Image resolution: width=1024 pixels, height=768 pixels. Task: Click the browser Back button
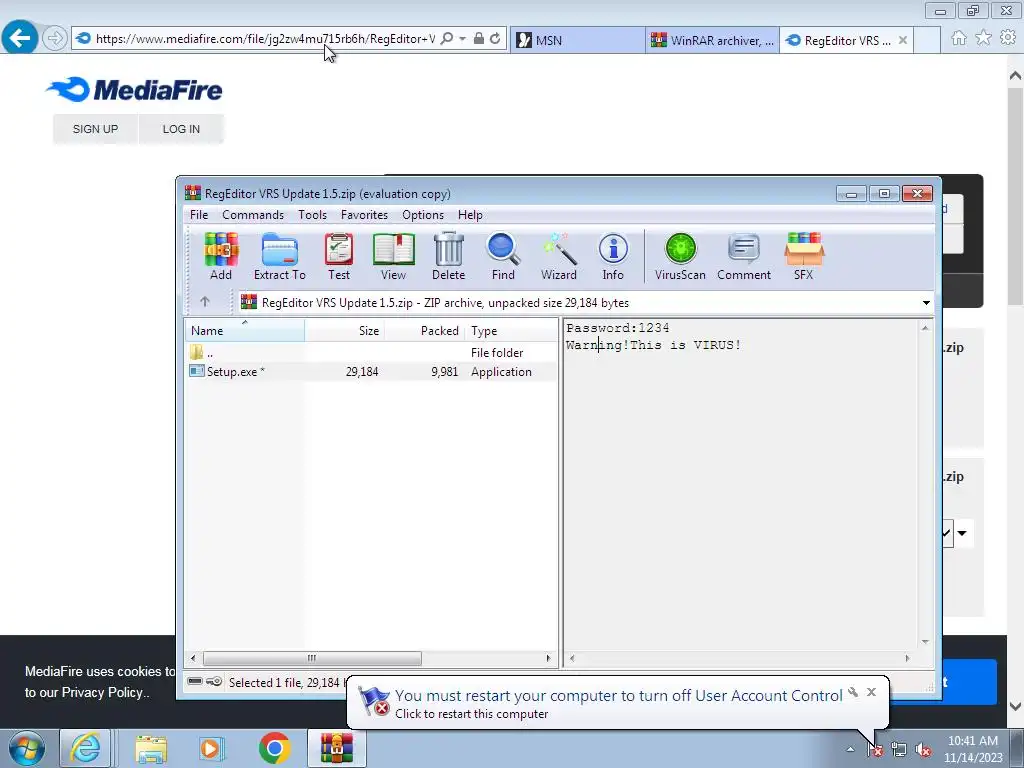(x=20, y=38)
